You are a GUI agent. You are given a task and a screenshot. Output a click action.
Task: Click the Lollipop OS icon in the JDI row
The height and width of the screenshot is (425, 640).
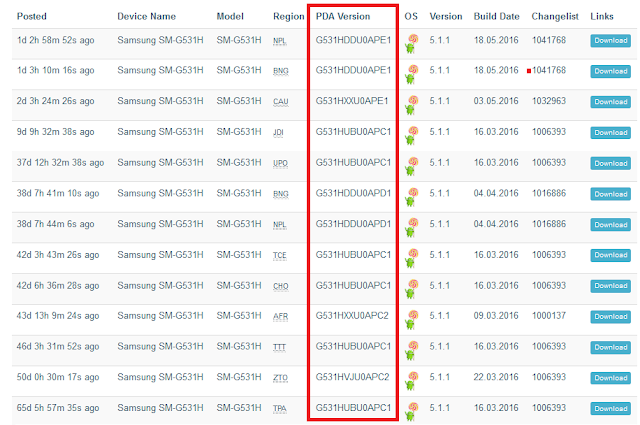[x=412, y=136]
